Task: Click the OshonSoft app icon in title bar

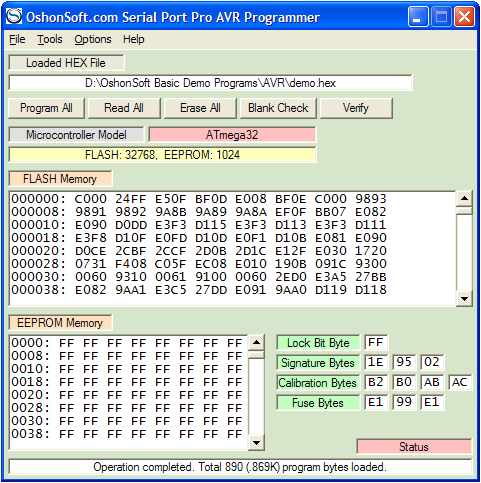Action: point(14,16)
